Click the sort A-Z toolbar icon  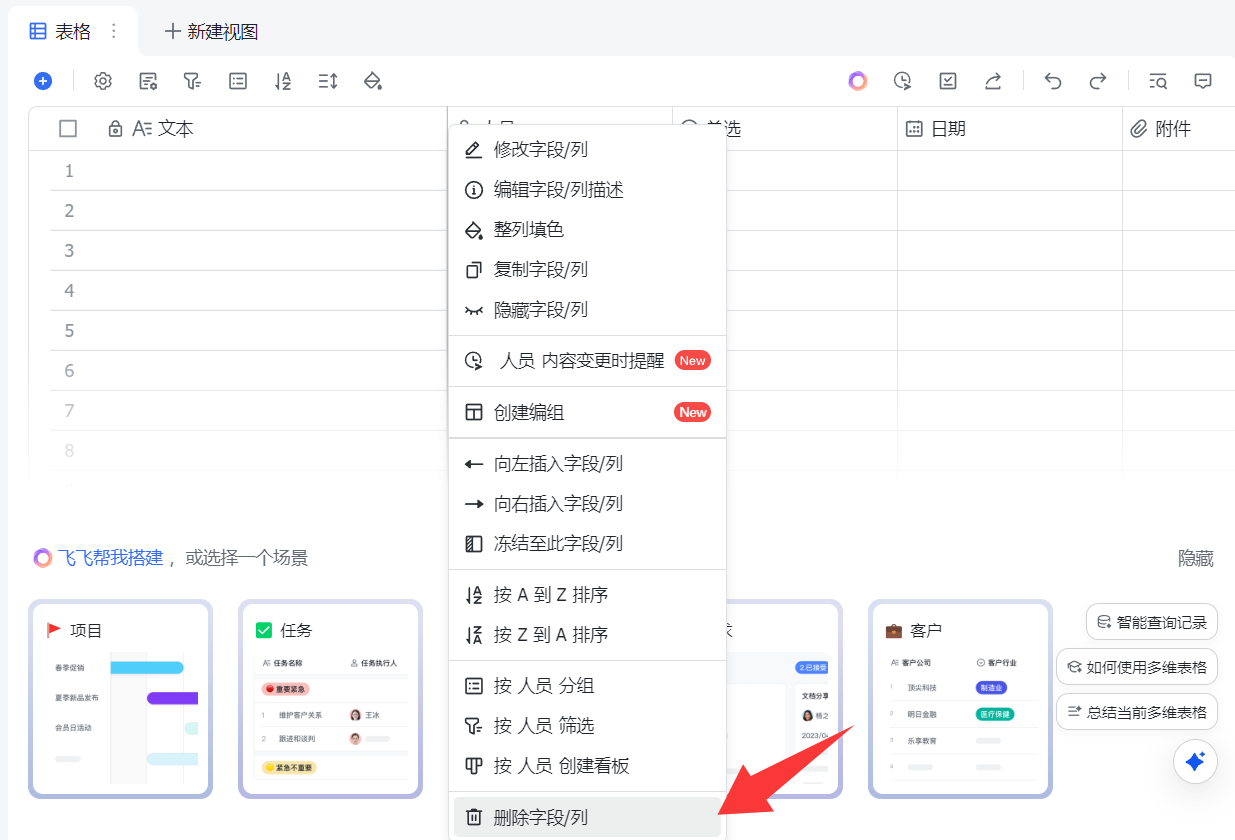[x=283, y=81]
